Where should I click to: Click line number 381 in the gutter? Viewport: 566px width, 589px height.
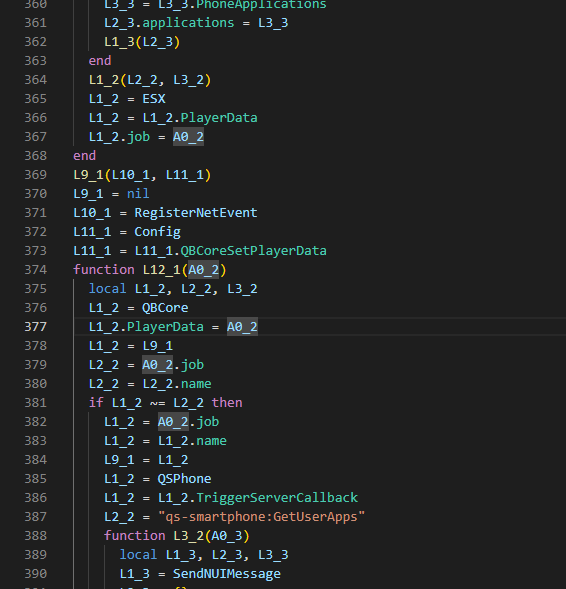coord(36,402)
